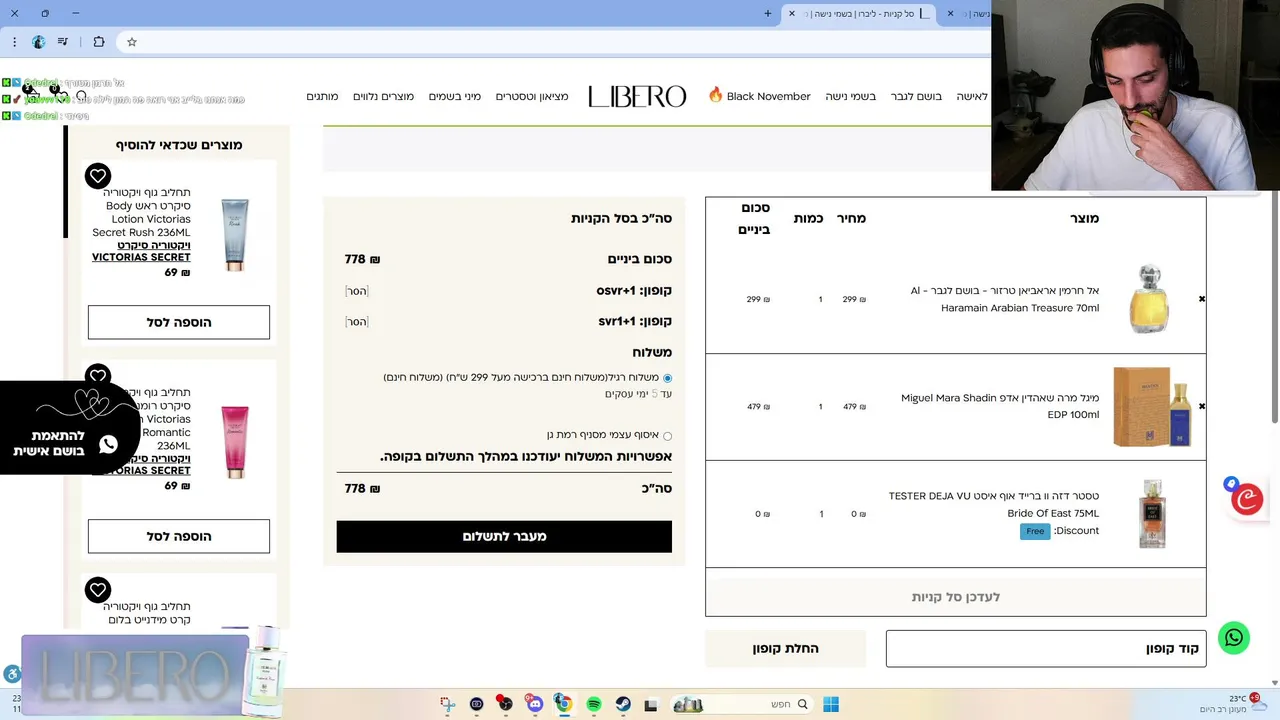The height and width of the screenshot is (720, 1280).
Task: Add Romantic lotion with הוספה לסל
Action: coord(179,536)
